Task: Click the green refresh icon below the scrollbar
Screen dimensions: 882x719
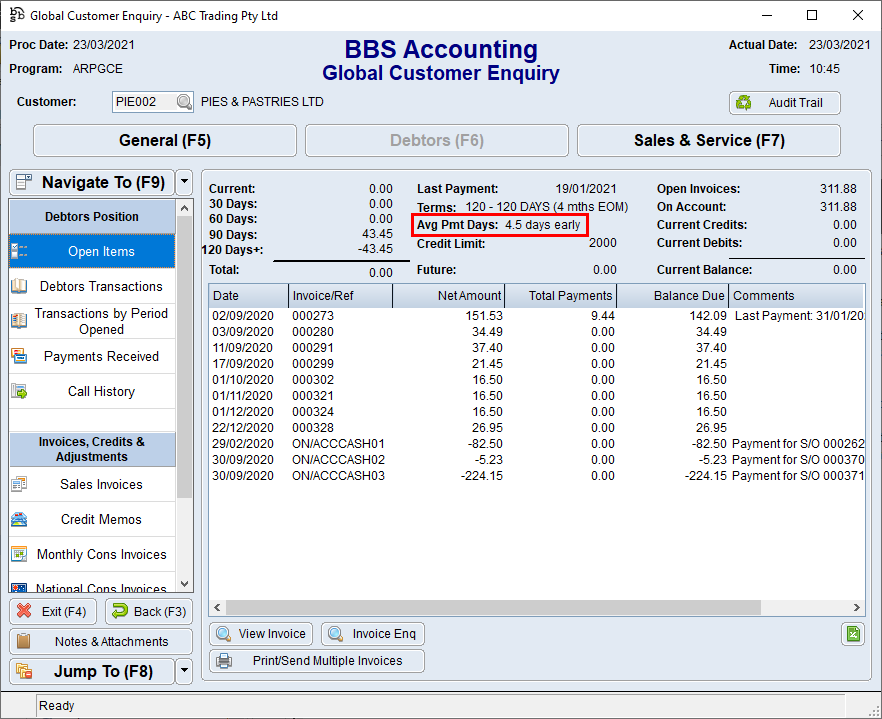Action: (853, 633)
